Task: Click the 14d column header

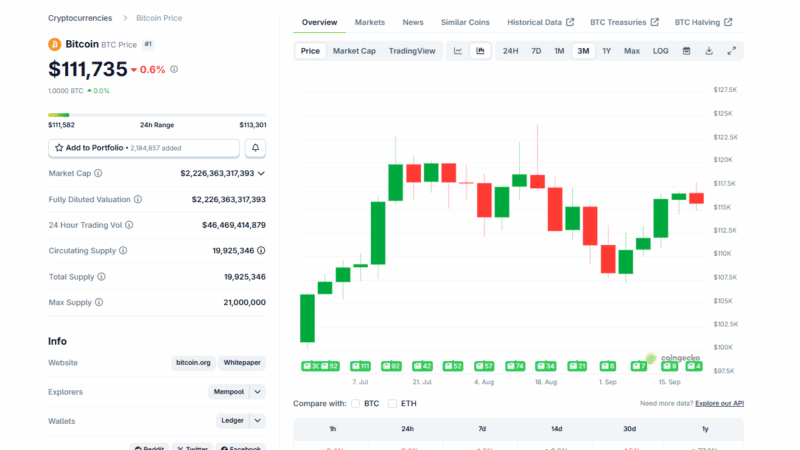Action: (556, 429)
